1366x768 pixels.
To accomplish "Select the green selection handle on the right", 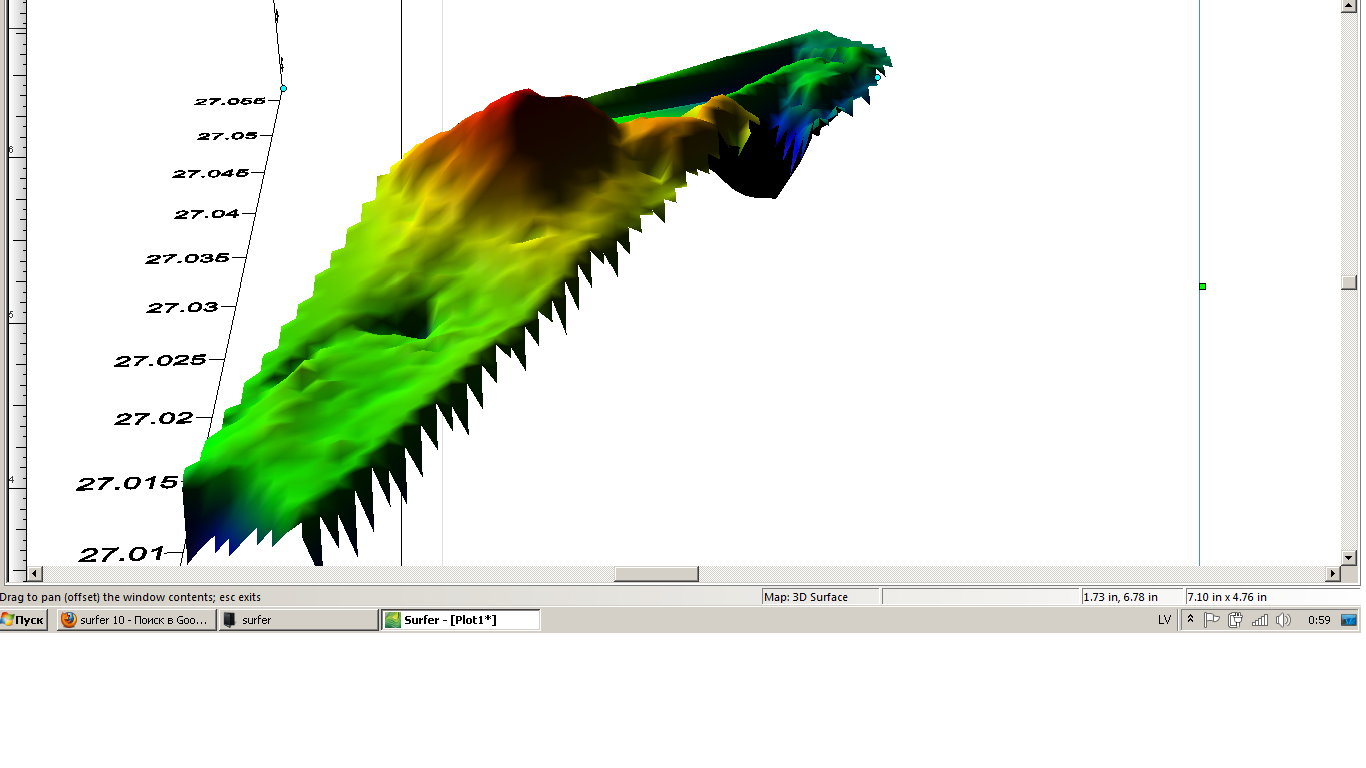I will [x=1202, y=287].
